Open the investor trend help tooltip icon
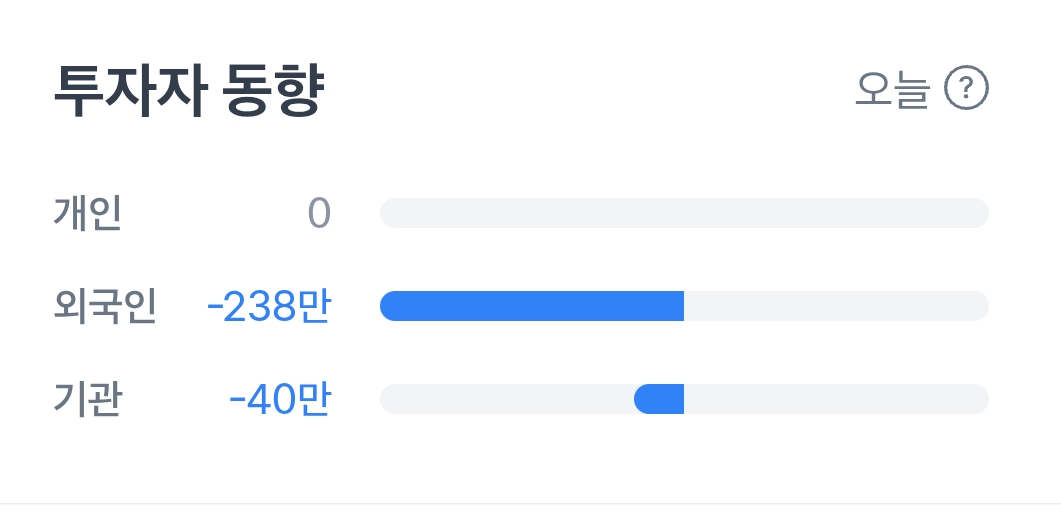This screenshot has height=519, width=1061. pos(966,91)
